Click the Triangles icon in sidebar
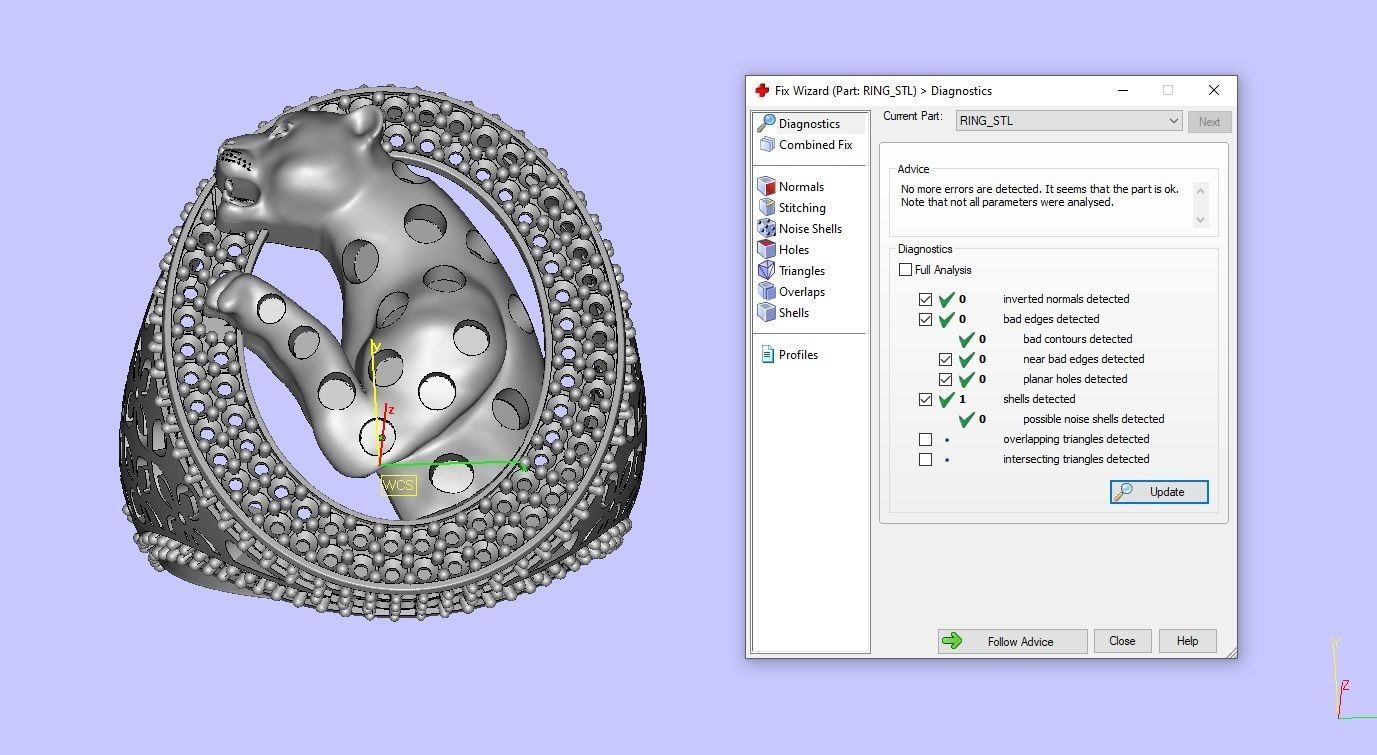This screenshot has height=755, width=1377. pos(767,270)
